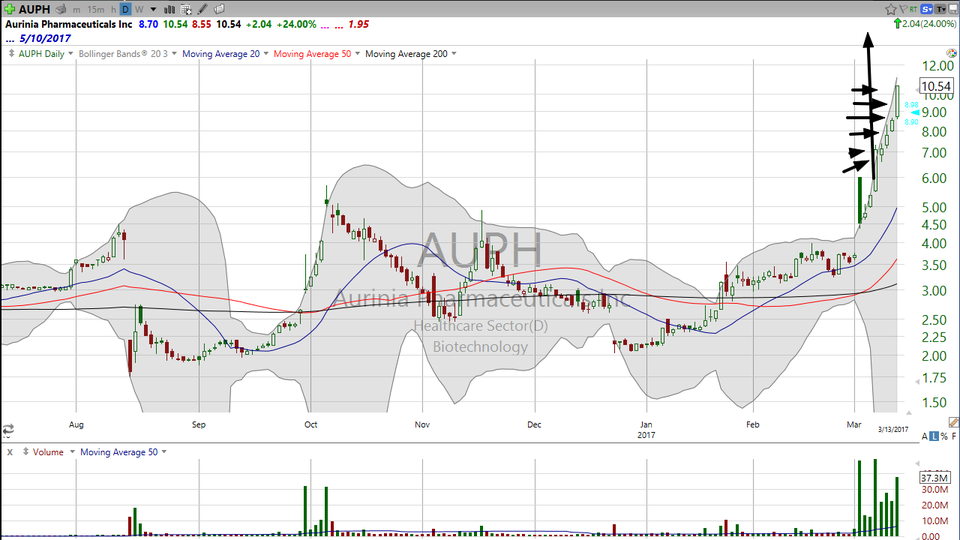Open Moving Average 50 price dropdown
Viewport: 960px width, 540px height.
pos(358,54)
